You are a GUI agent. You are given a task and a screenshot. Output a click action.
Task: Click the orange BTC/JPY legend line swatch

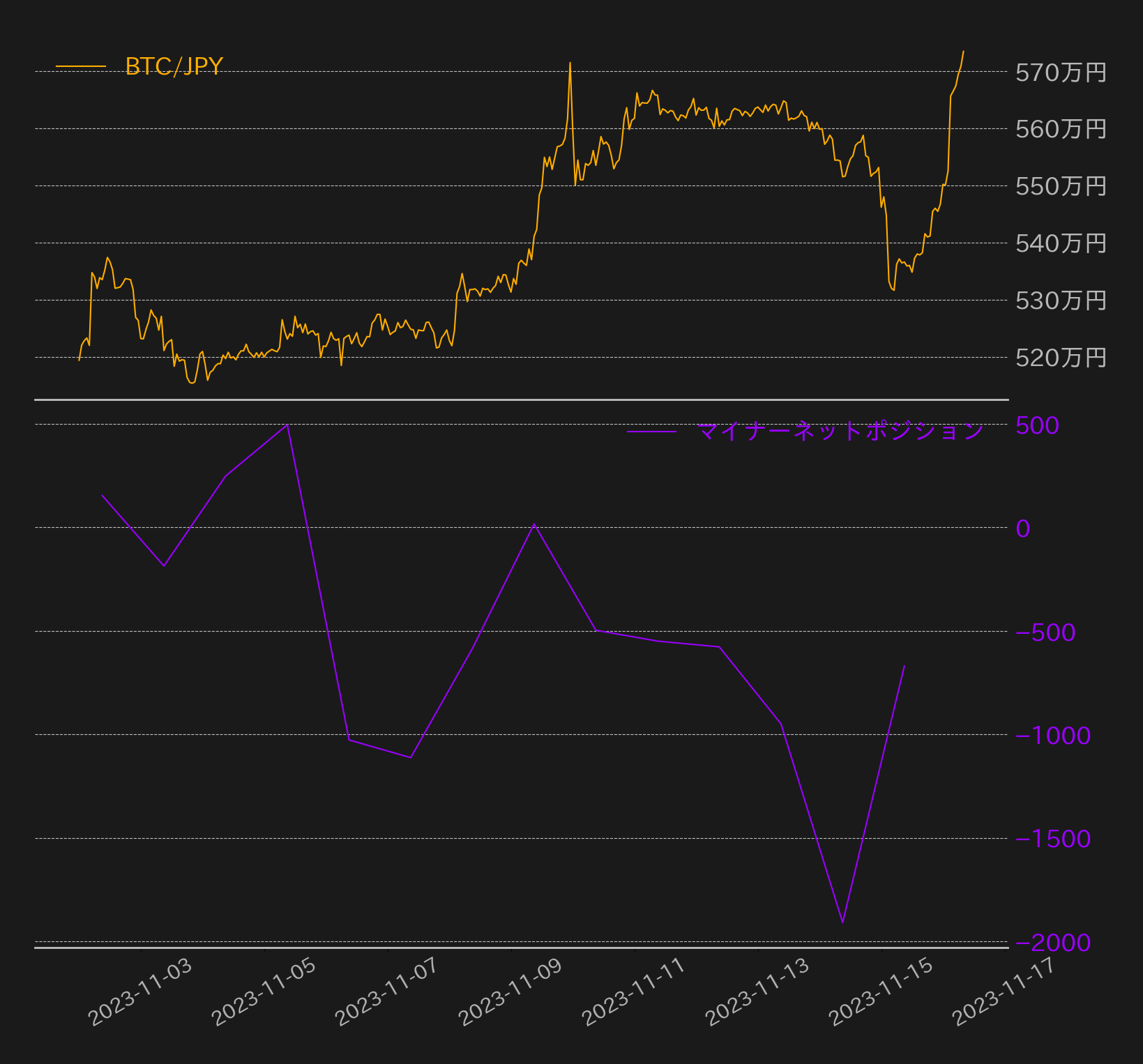(81, 67)
